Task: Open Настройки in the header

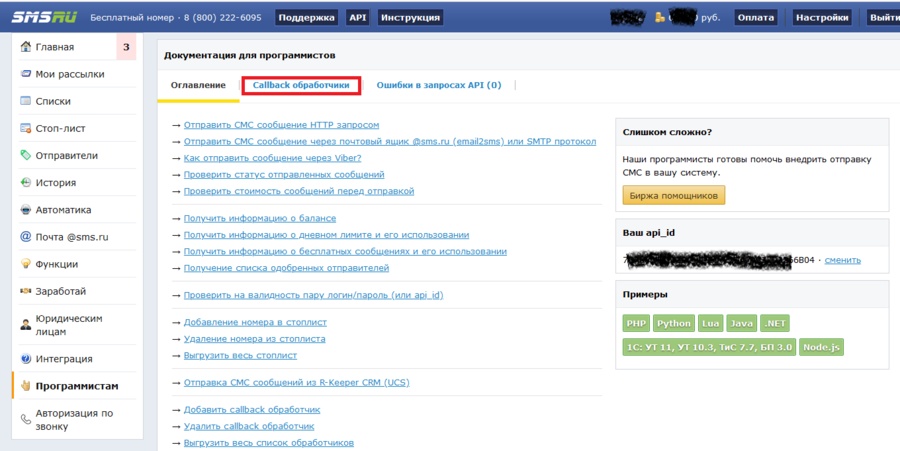Action: (x=822, y=17)
